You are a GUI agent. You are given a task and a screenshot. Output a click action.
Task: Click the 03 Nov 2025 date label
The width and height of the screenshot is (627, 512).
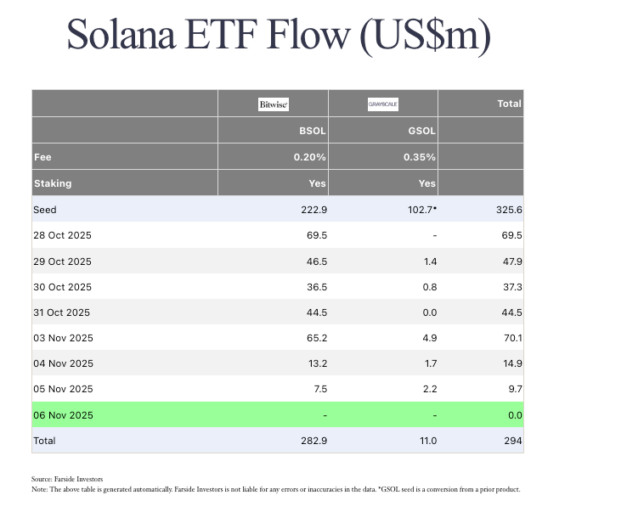(x=62, y=338)
